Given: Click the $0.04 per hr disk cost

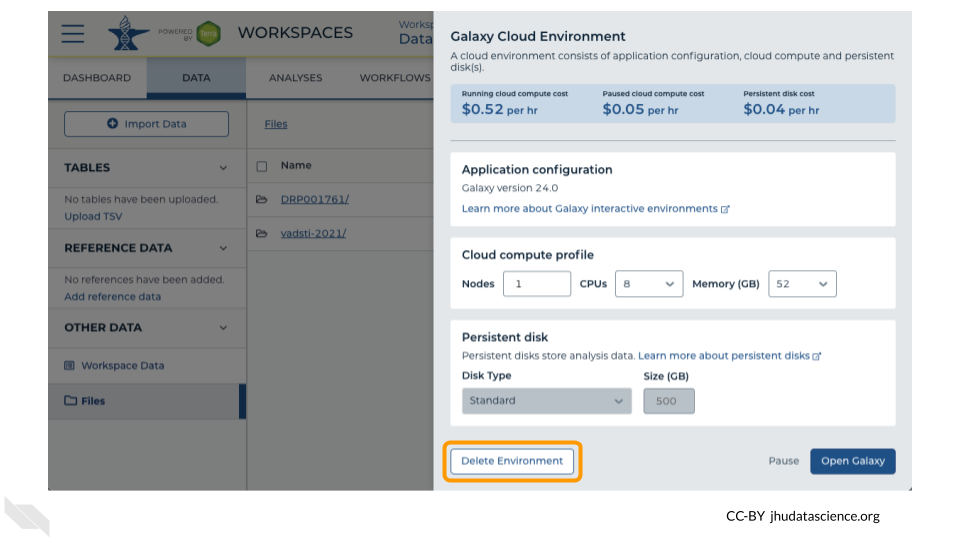Looking at the screenshot, I should [x=781, y=110].
